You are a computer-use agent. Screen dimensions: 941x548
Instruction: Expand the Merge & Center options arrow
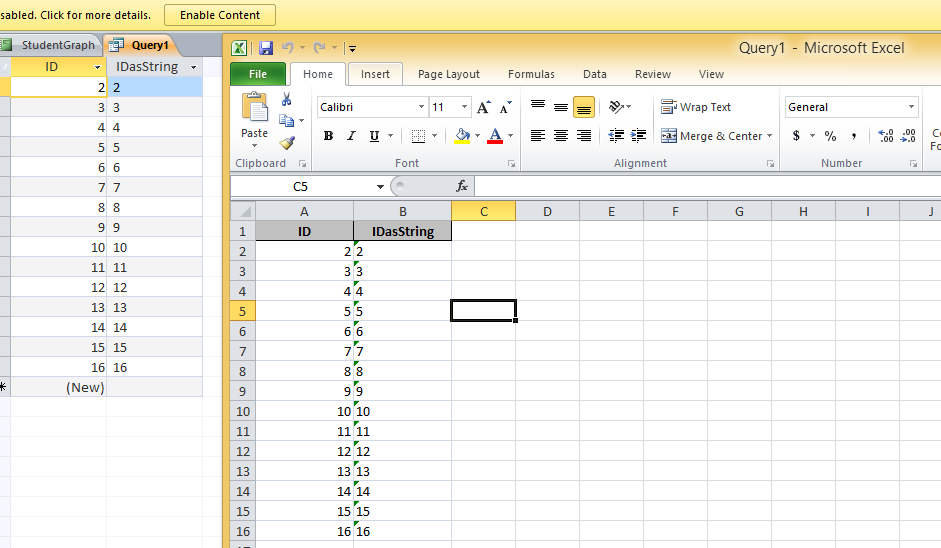769,136
